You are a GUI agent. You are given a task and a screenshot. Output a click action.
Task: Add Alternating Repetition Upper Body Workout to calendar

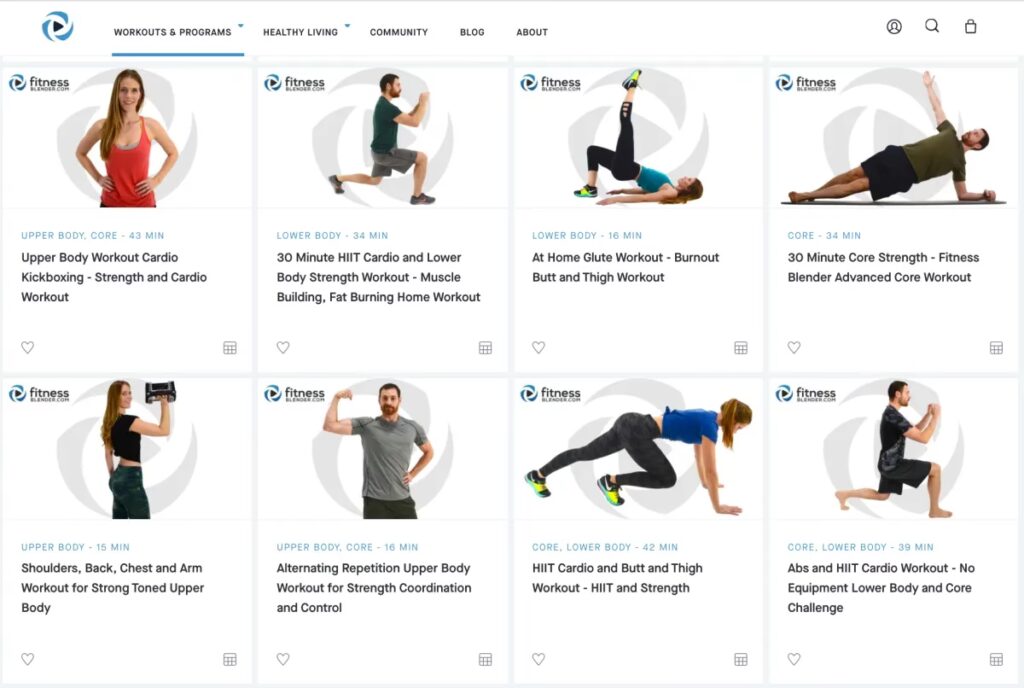[x=485, y=659]
